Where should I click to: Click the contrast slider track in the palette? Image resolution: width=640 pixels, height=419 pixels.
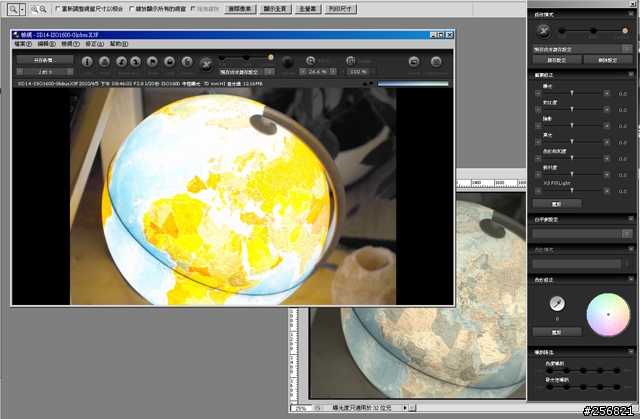[572, 110]
